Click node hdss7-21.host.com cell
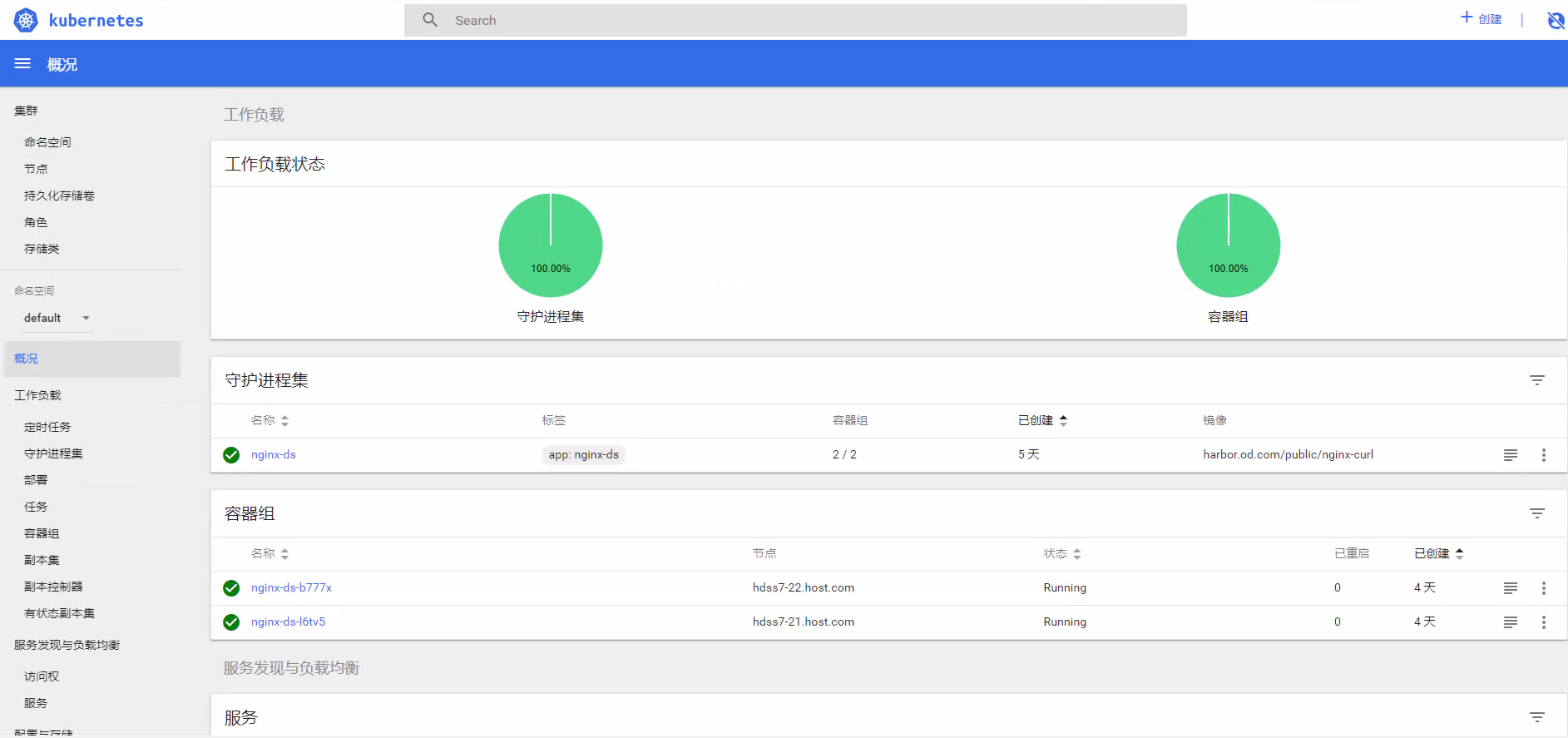The image size is (1568, 738). pos(804,622)
